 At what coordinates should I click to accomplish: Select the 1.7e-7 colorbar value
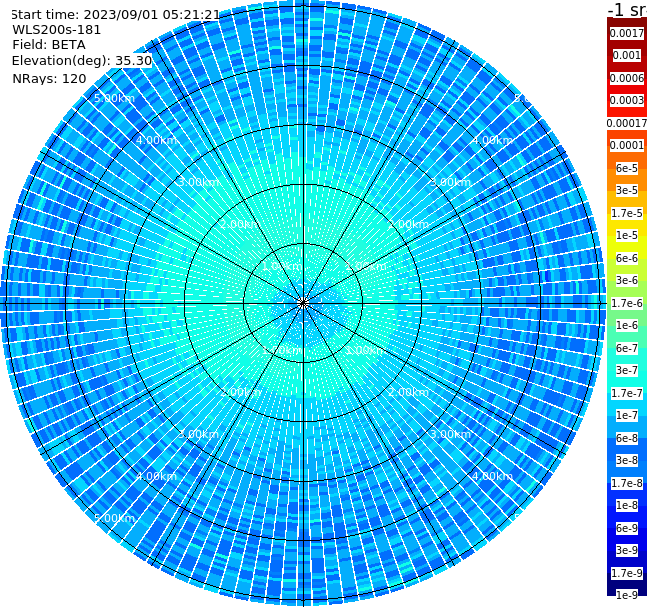627,393
